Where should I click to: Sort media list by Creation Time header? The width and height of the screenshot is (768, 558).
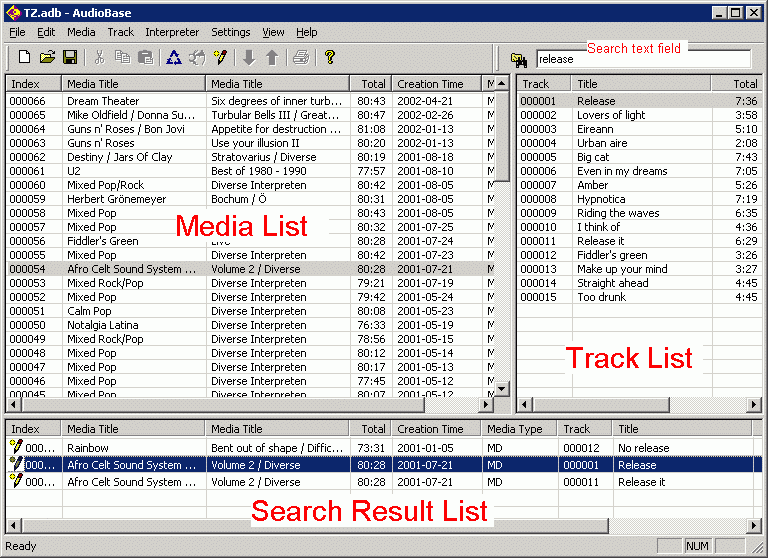(x=436, y=84)
